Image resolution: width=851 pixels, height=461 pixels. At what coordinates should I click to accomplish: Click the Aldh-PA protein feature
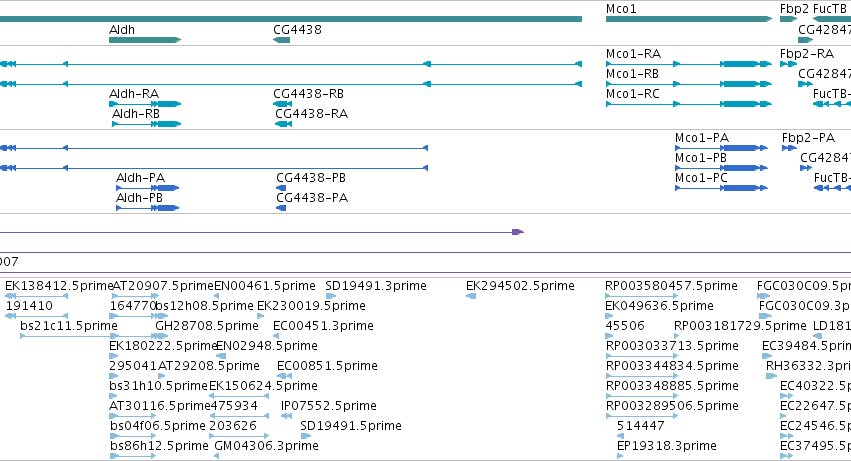[x=148, y=188]
